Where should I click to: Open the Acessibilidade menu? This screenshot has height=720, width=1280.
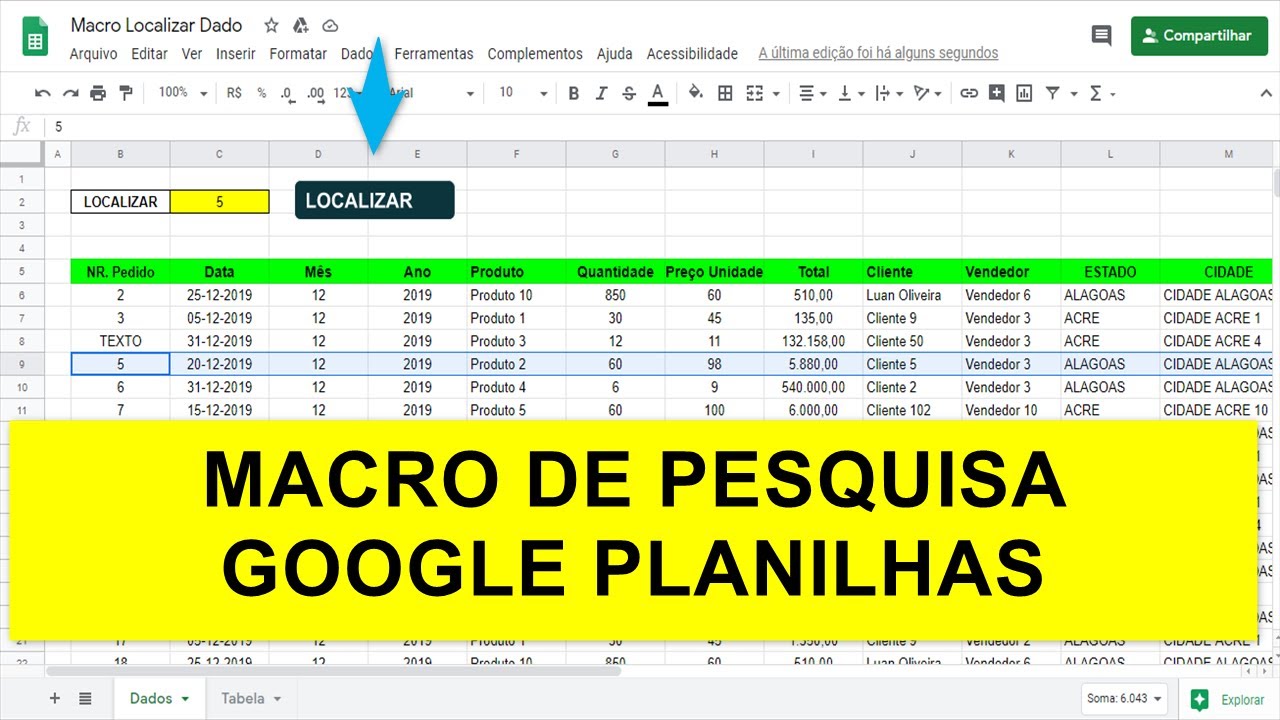point(692,54)
